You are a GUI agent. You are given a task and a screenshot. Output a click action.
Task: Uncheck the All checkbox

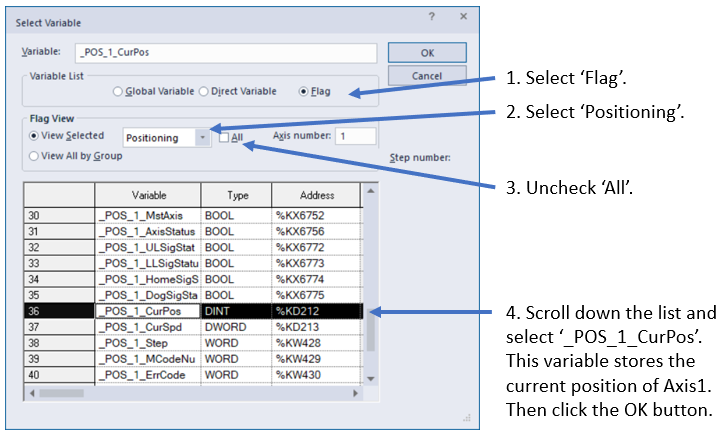click(225, 137)
